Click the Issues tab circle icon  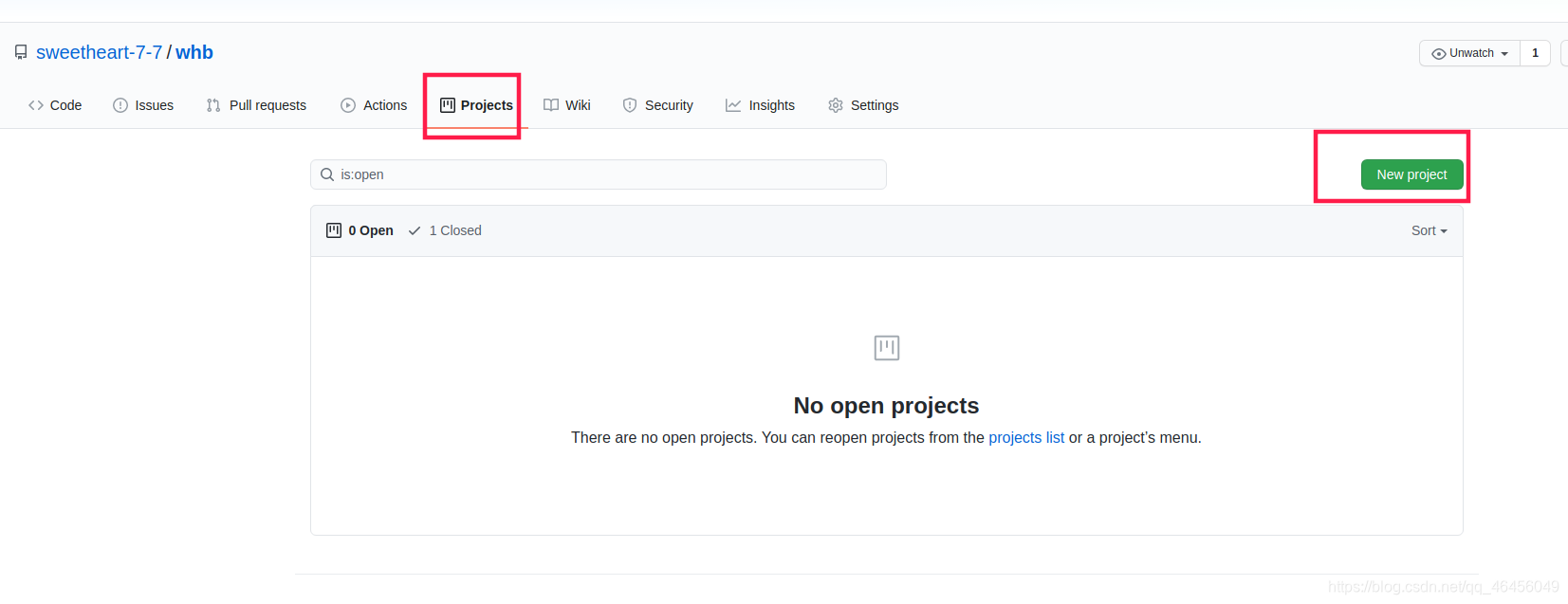click(120, 105)
